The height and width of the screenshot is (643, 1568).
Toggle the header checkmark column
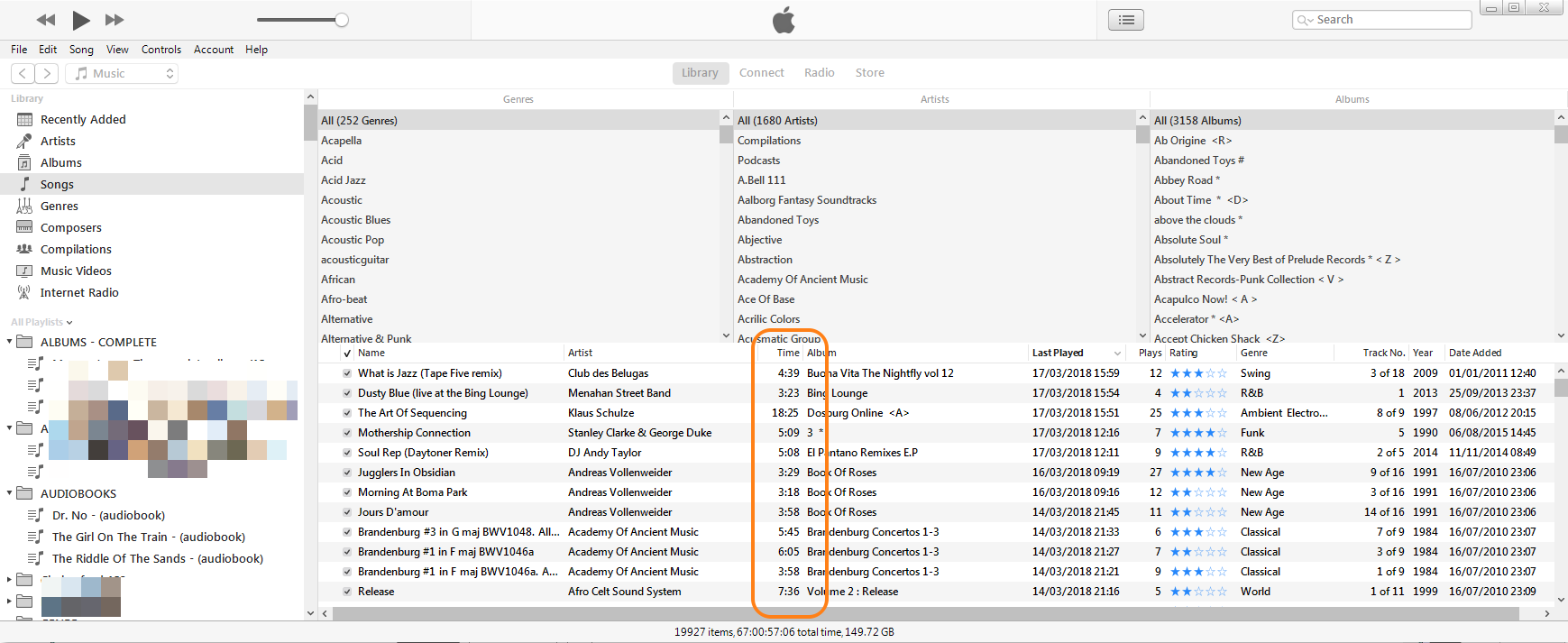[x=347, y=354]
